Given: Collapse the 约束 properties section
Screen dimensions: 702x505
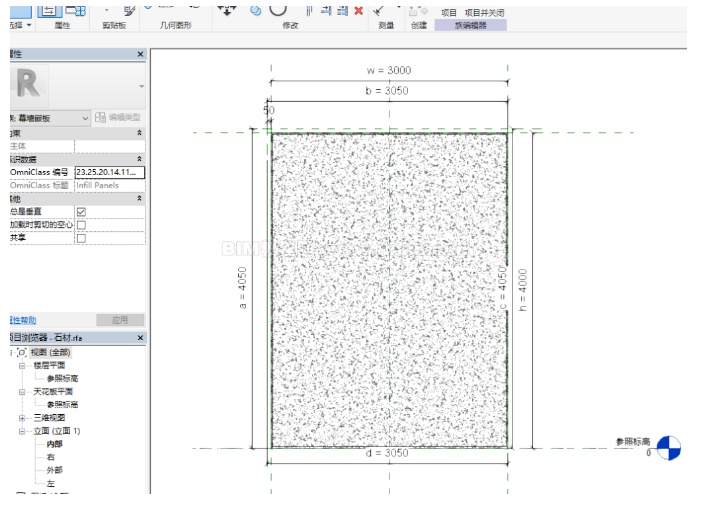Looking at the screenshot, I should pos(139,133).
